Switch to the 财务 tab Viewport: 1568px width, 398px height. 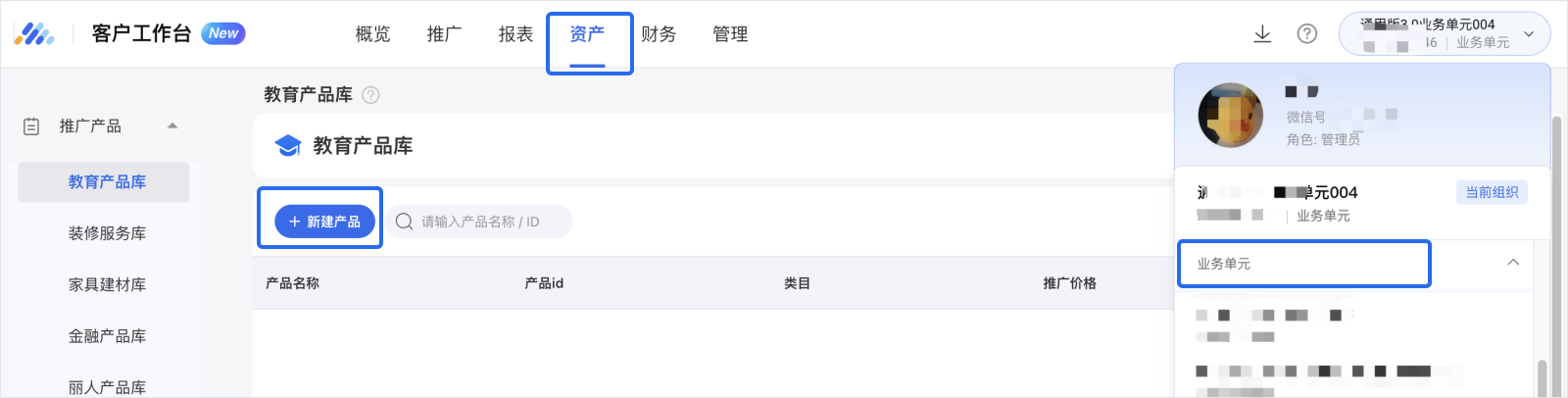tap(659, 34)
